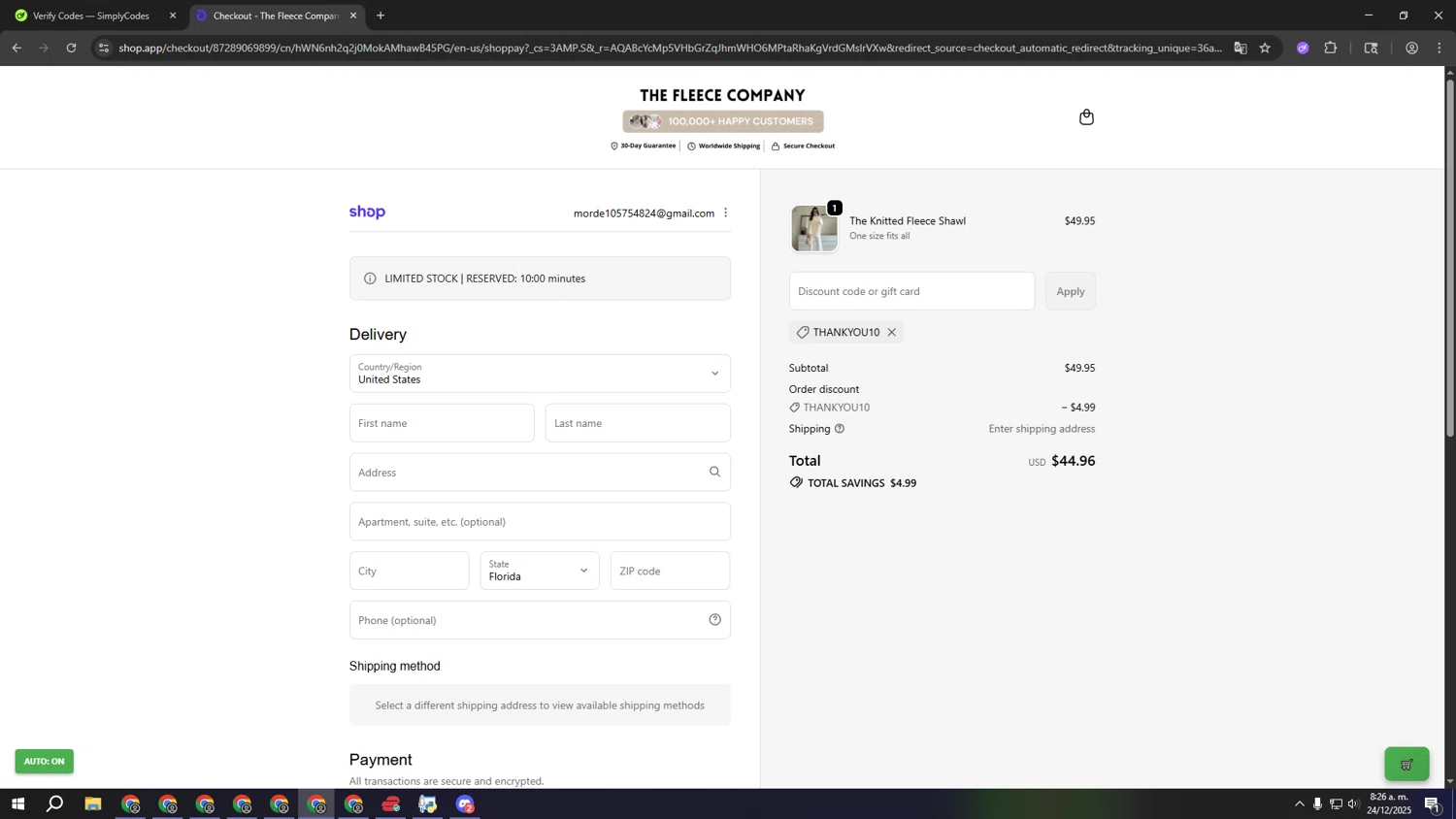Click the page vertical scrollbar
Image resolution: width=1456 pixels, height=819 pixels.
tap(1450, 257)
